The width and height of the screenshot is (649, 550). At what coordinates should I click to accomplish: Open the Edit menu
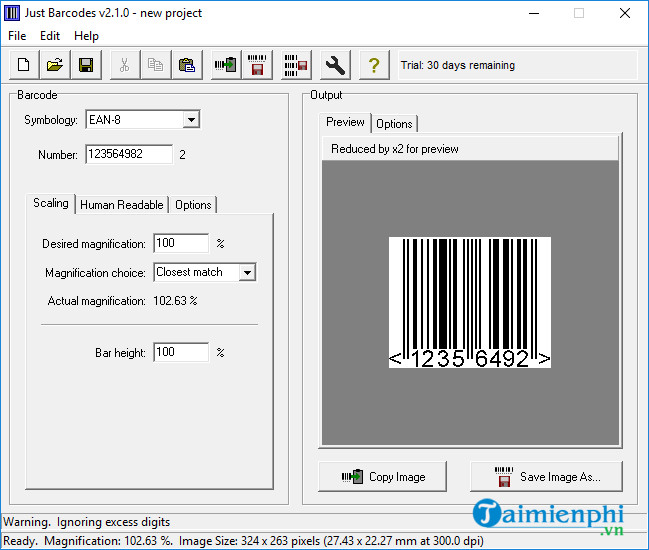pos(50,36)
